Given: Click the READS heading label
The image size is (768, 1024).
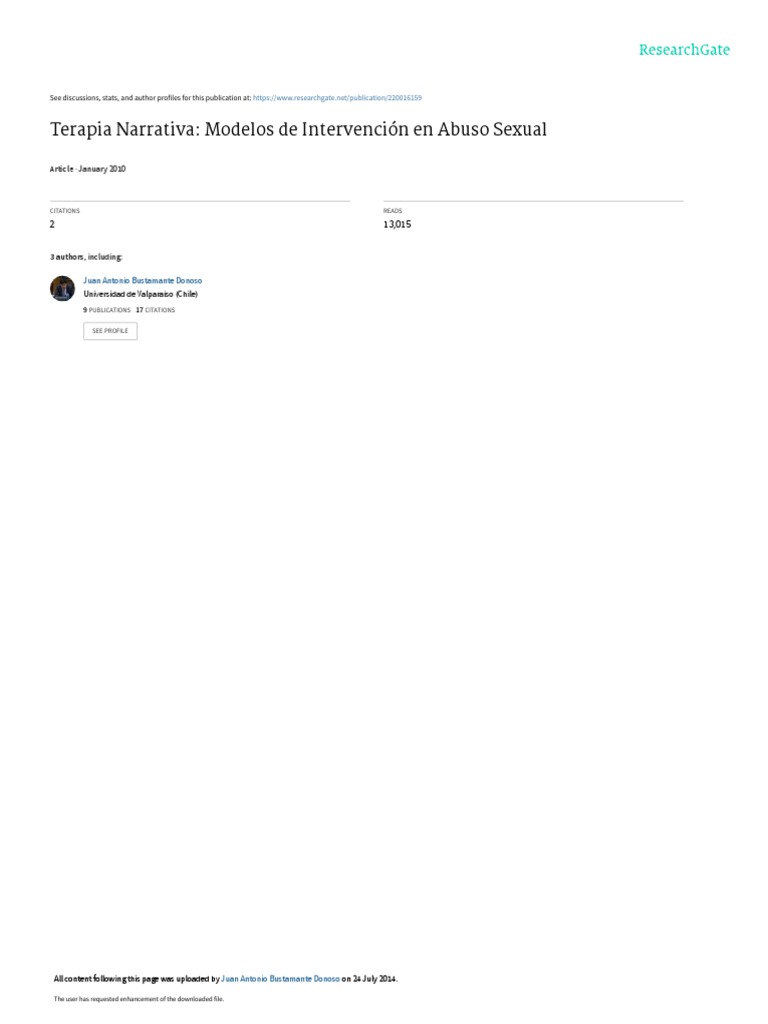Looking at the screenshot, I should pyautogui.click(x=392, y=211).
